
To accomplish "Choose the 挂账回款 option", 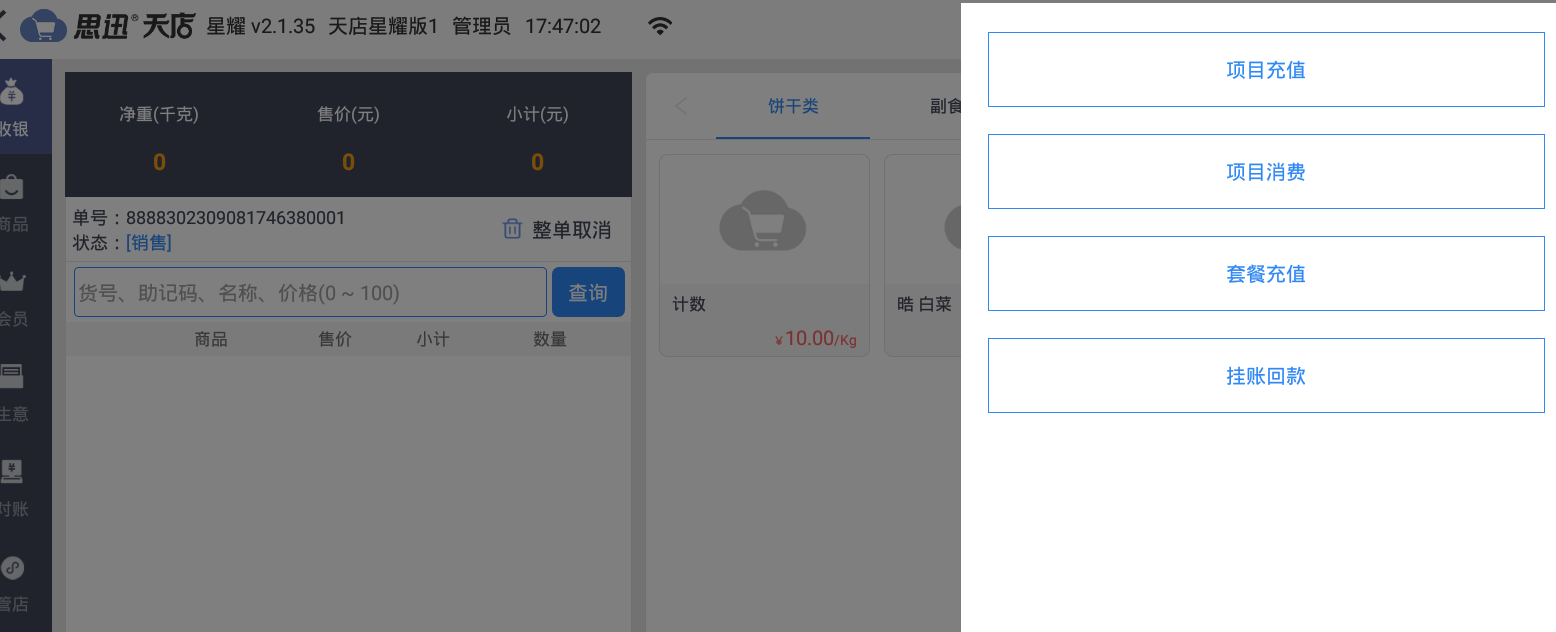I will coord(1266,376).
